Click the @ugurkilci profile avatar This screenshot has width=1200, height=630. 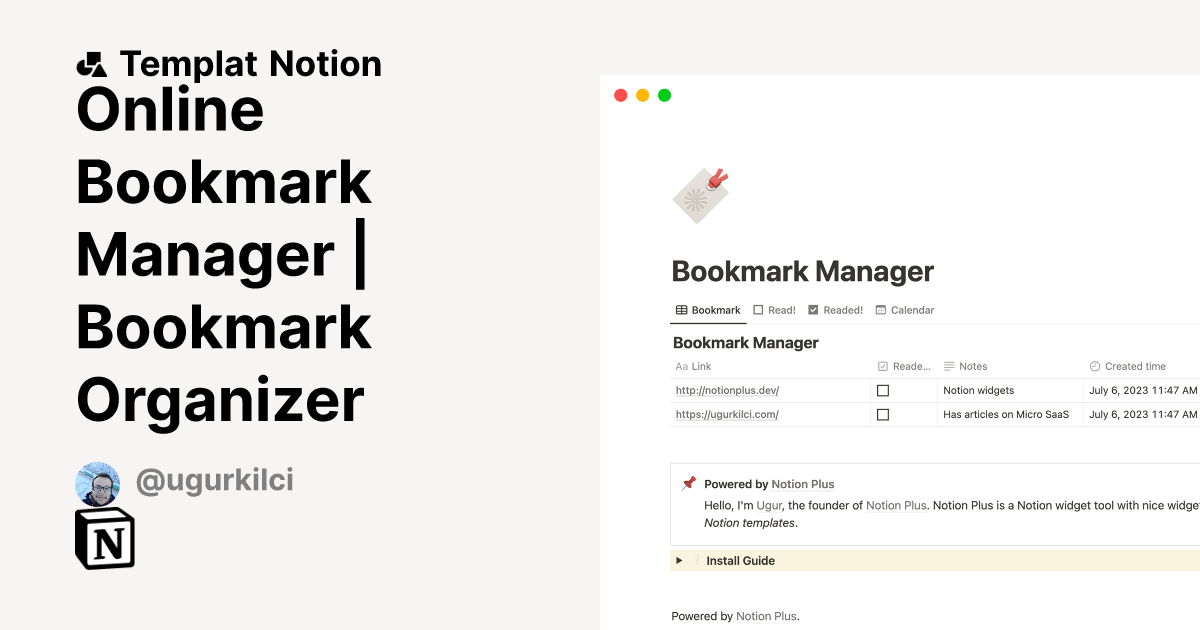tap(97, 484)
